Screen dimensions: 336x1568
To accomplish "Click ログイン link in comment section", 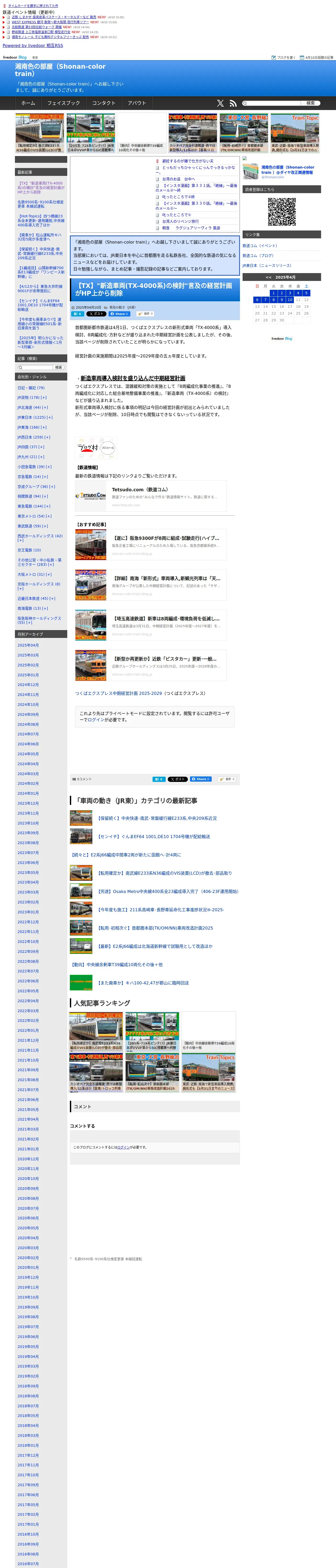I will (x=123, y=1148).
